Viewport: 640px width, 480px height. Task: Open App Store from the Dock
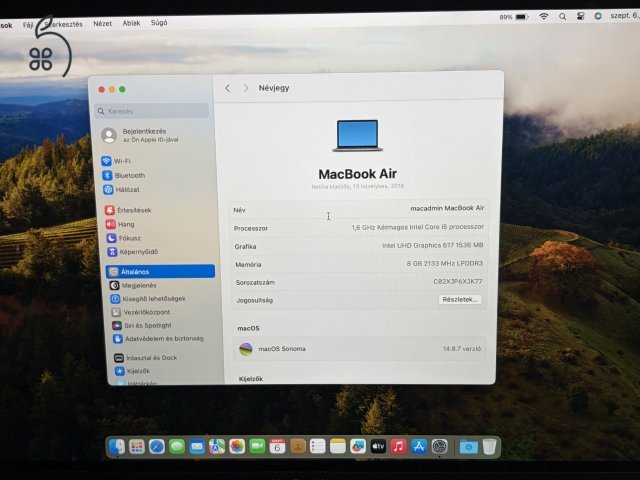coord(419,447)
